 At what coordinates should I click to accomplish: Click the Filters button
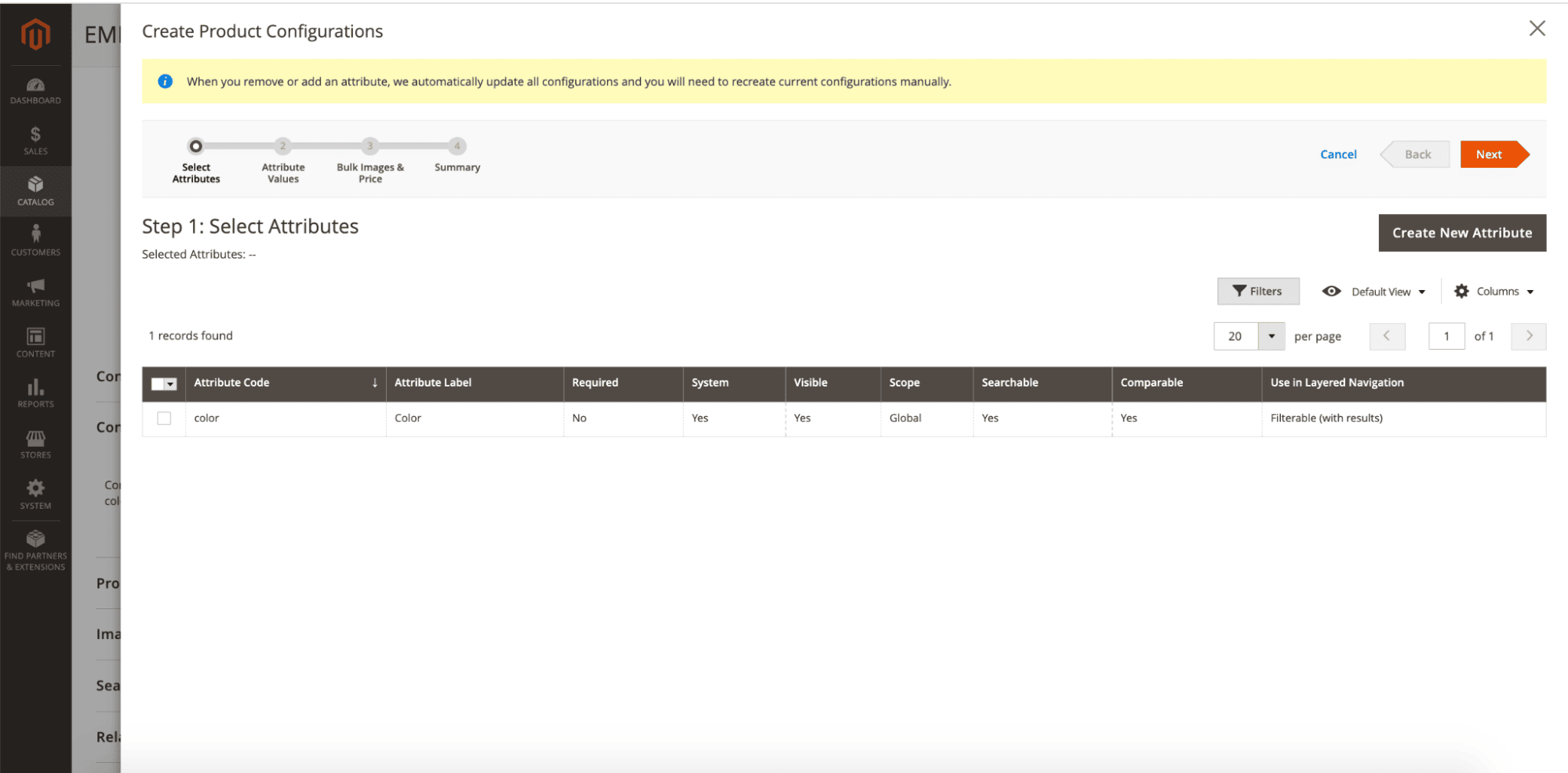[x=1257, y=291]
